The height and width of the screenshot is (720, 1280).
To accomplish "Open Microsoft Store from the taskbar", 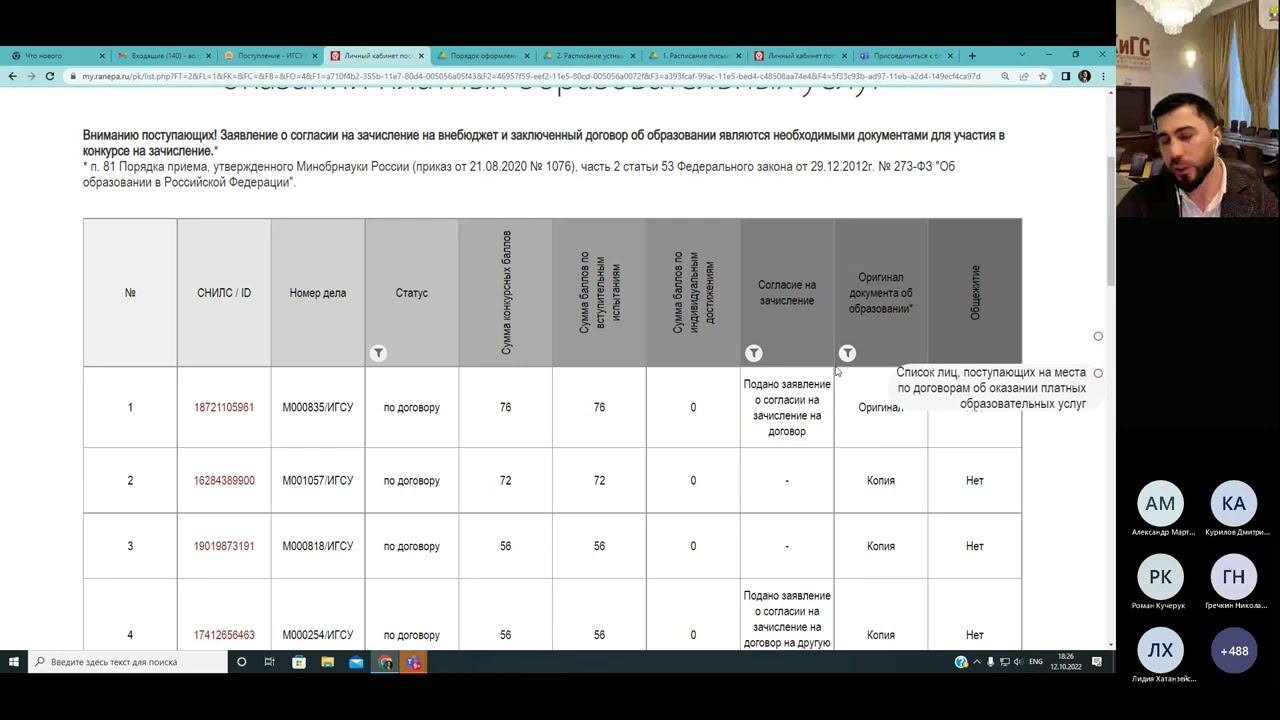I will coord(298,662).
